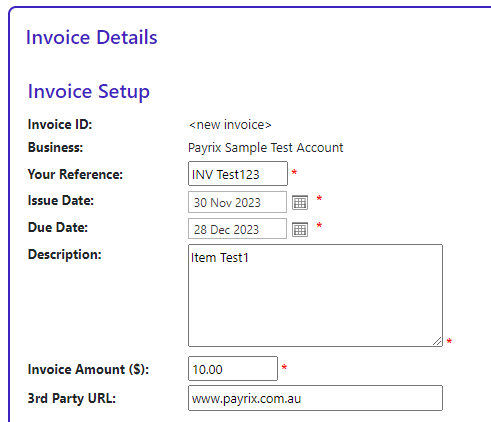
Task: Click the Issue Date field showing 30 Nov 2023
Action: click(237, 202)
